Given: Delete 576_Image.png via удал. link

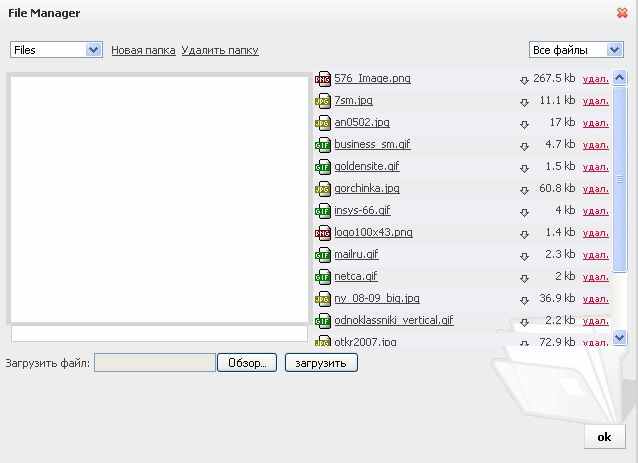Looking at the screenshot, I should click(596, 79).
